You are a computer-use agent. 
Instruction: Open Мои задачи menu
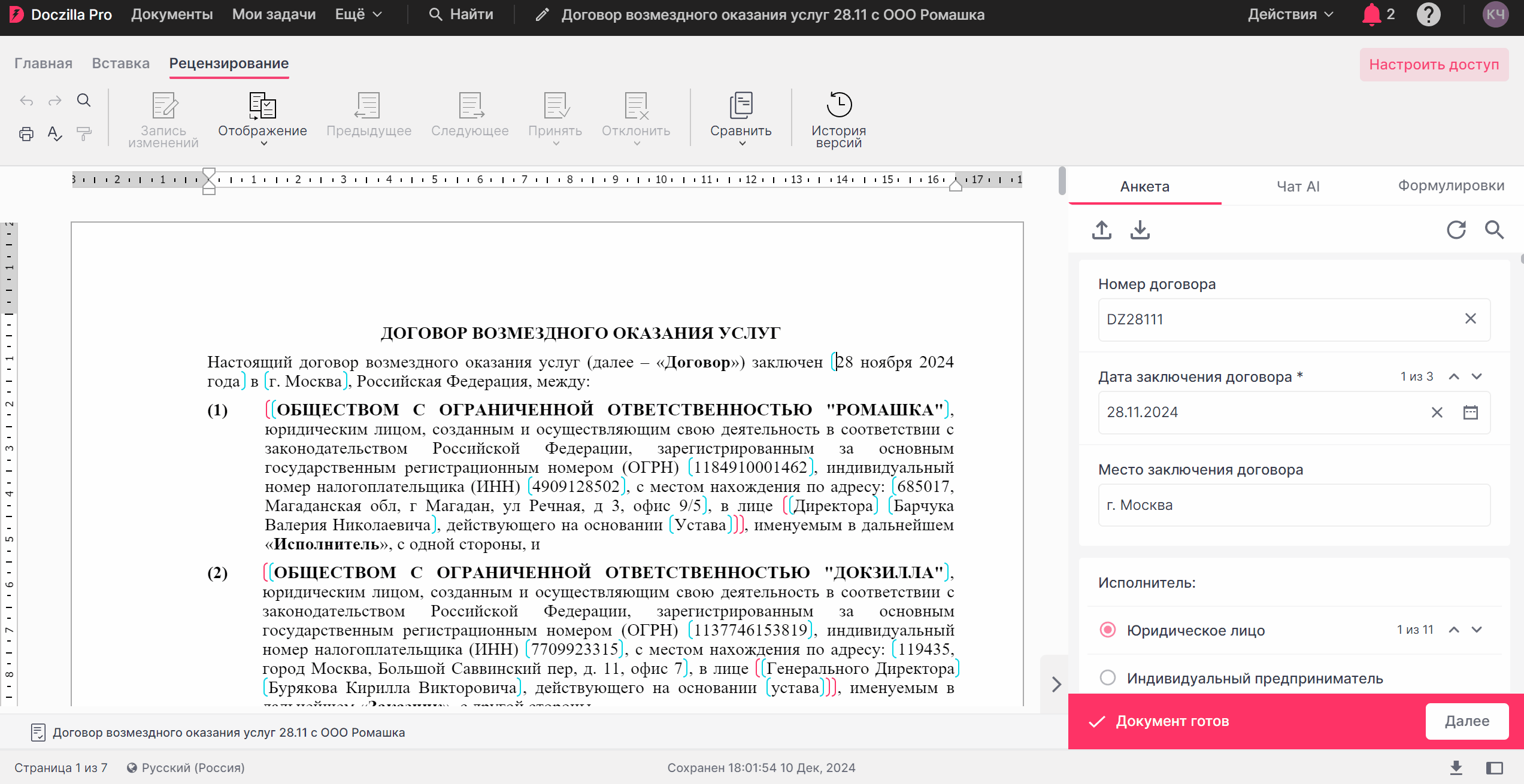coord(274,14)
